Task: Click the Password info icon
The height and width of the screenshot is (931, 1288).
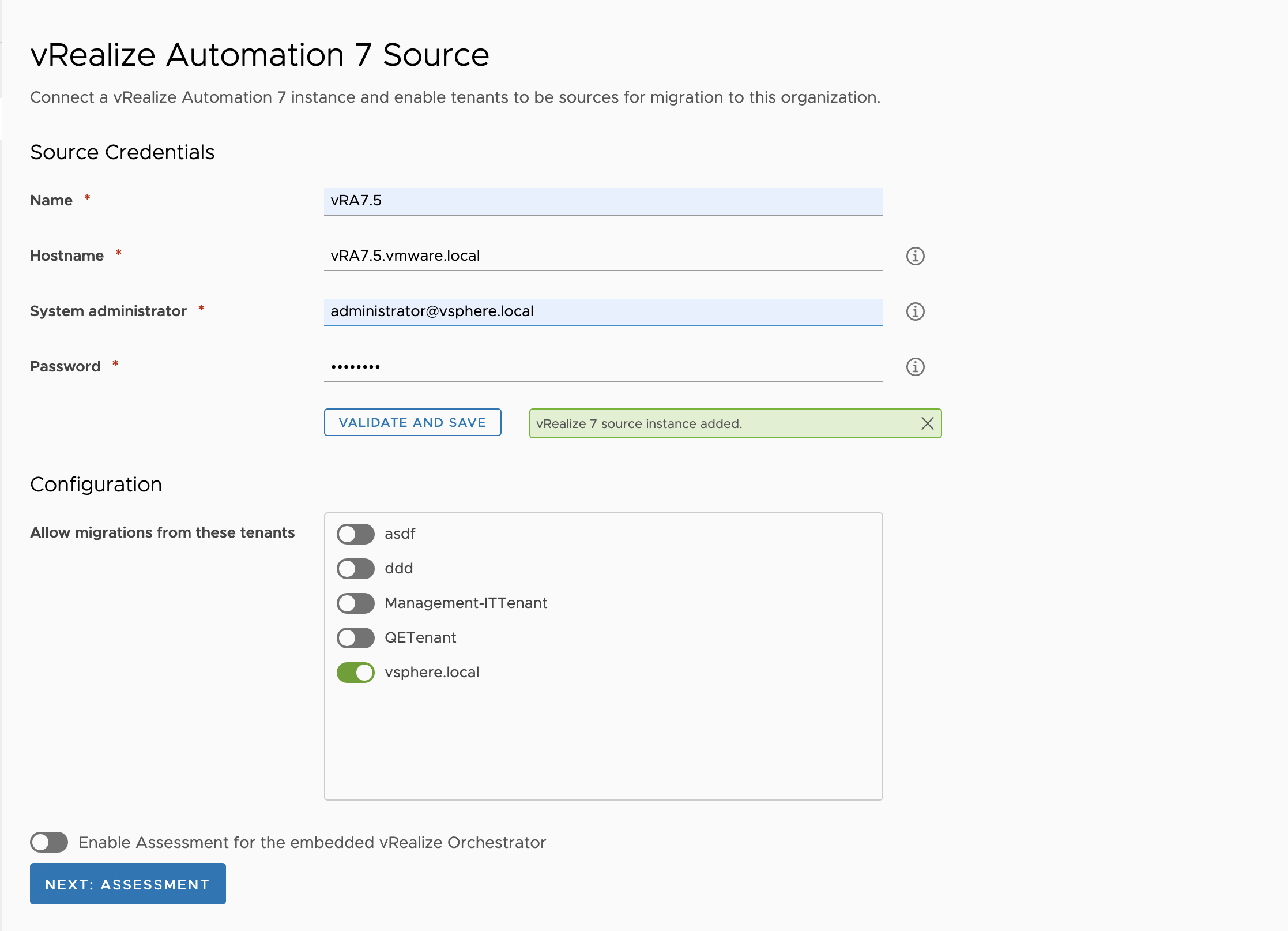Action: pos(915,367)
